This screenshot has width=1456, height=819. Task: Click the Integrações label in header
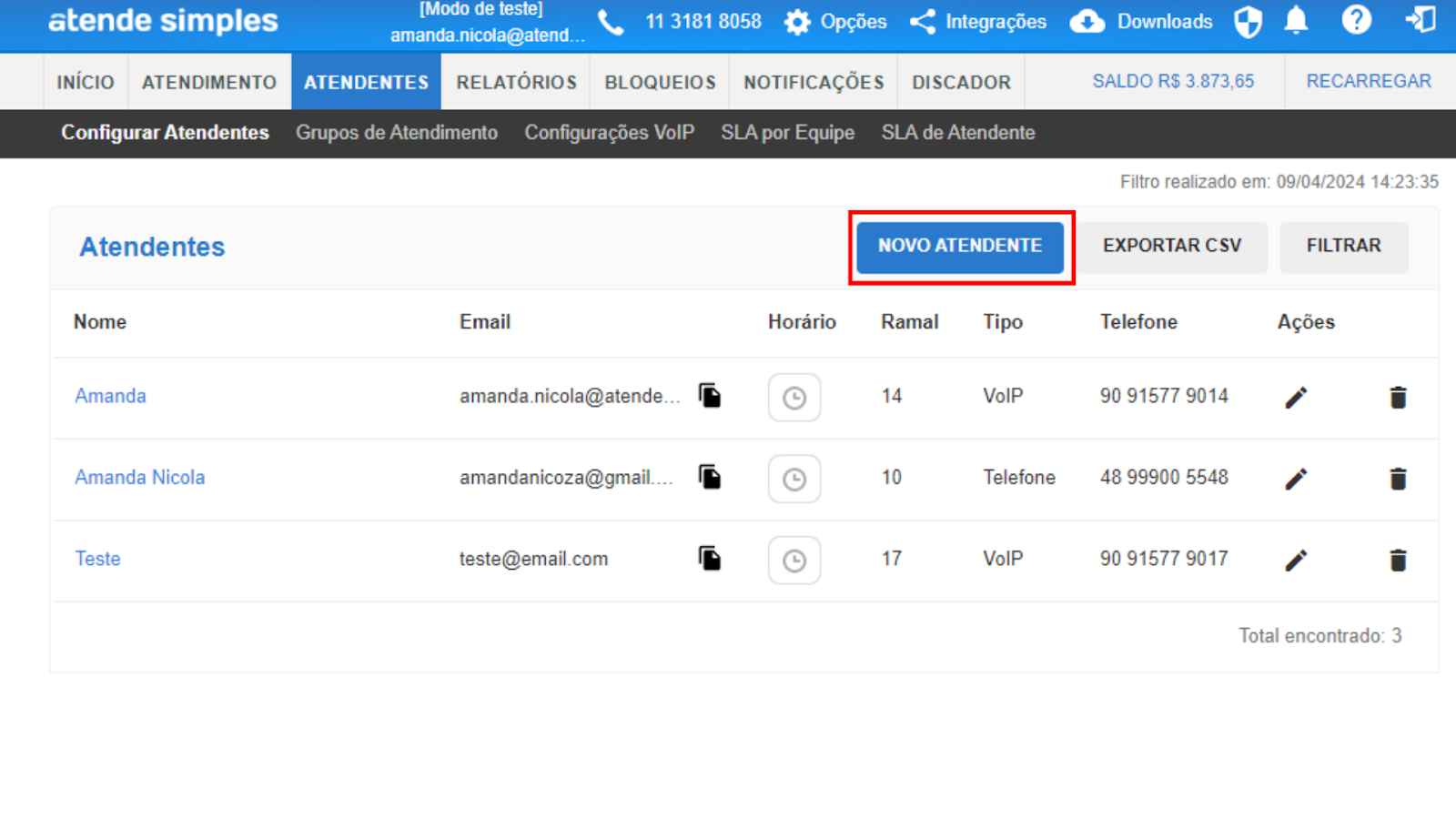[x=996, y=22]
